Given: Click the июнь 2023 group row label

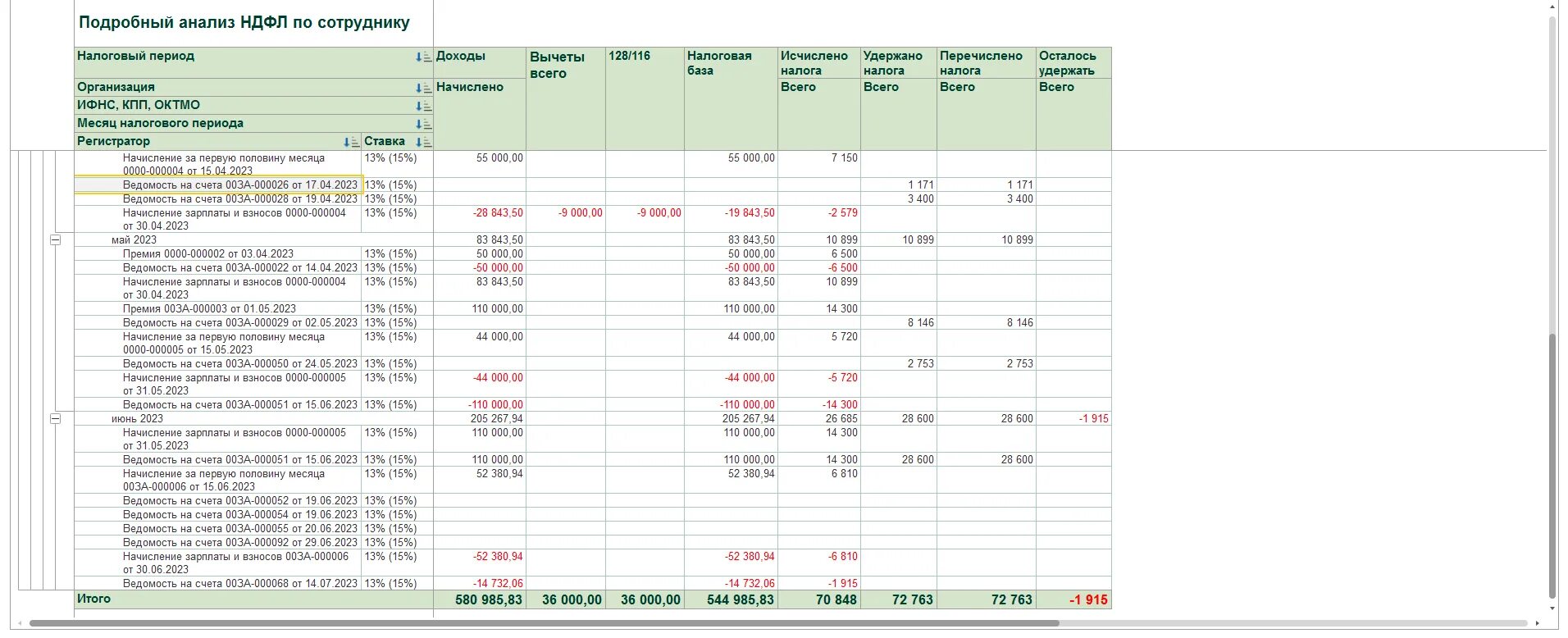Looking at the screenshot, I should click(x=137, y=419).
